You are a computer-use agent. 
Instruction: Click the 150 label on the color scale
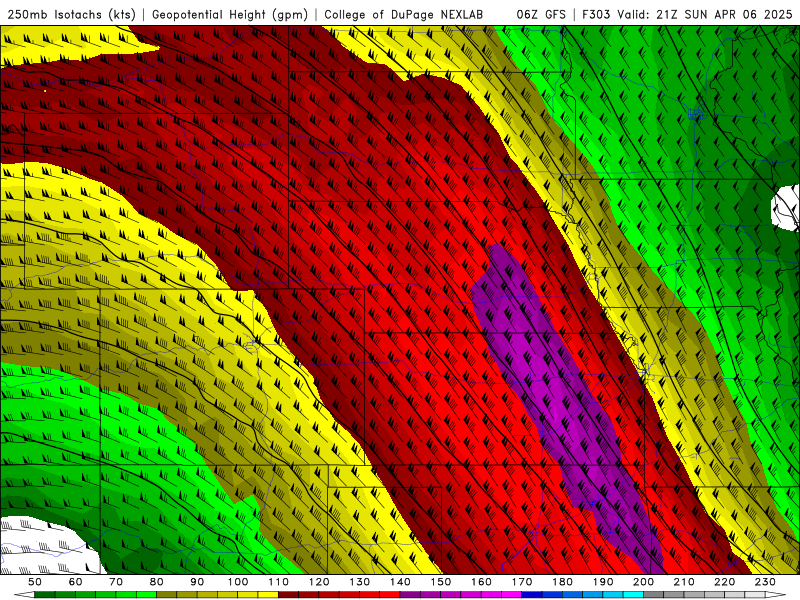[x=441, y=582]
